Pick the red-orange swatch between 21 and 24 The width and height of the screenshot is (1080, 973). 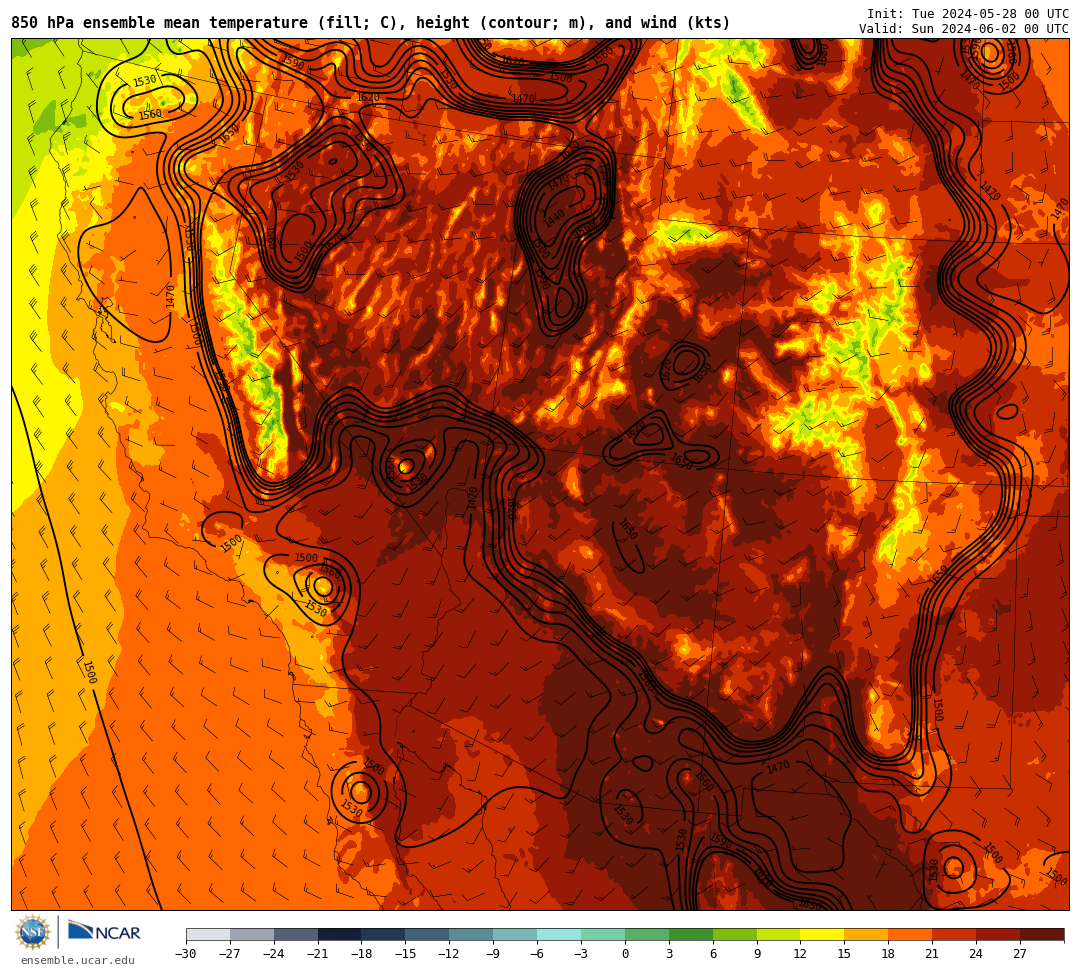(x=955, y=934)
